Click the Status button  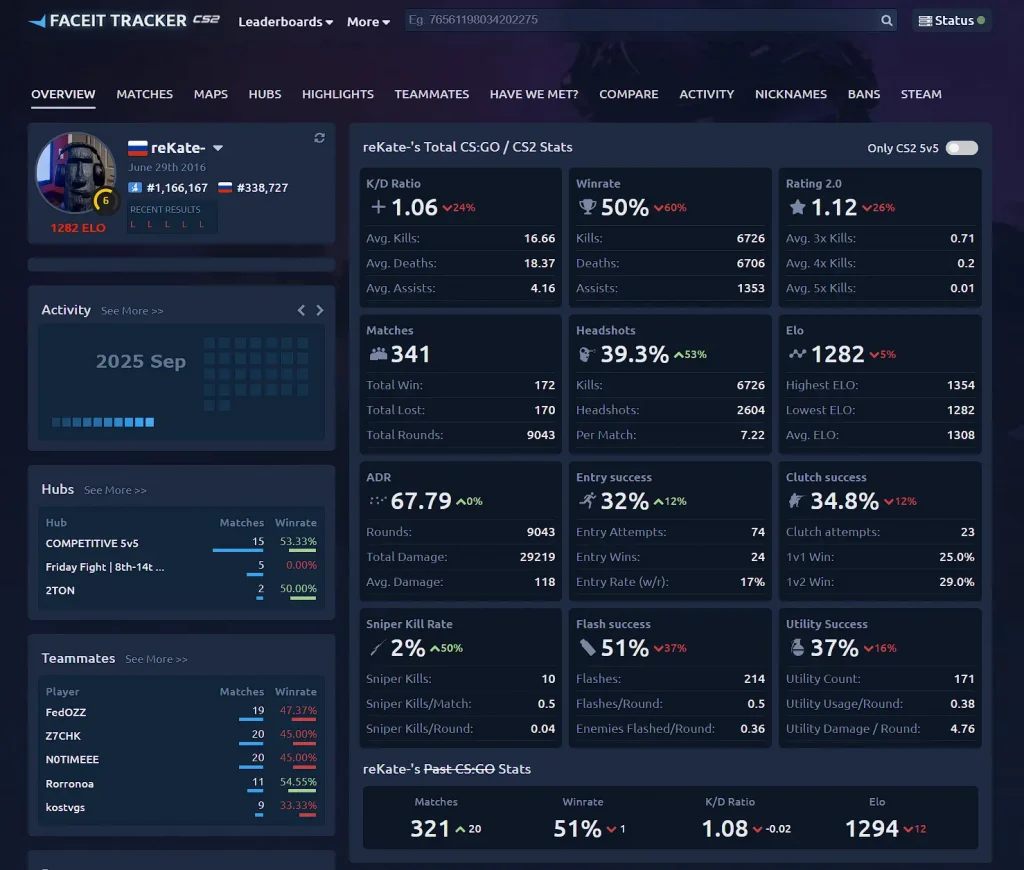(x=951, y=21)
